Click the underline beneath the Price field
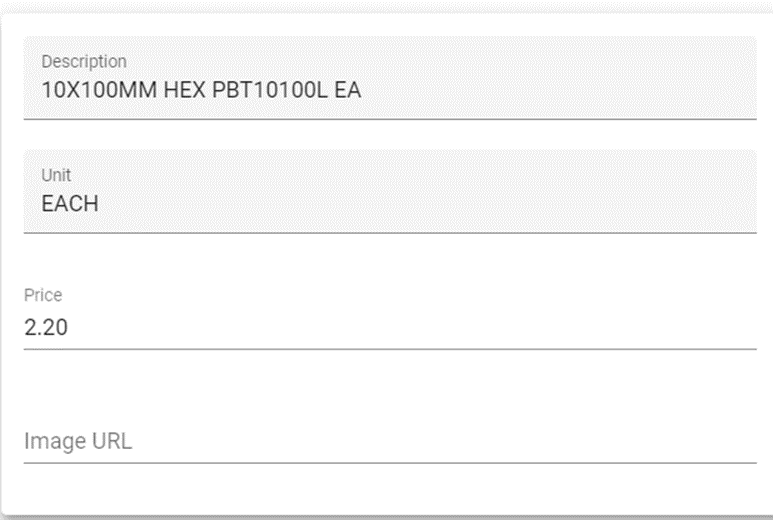 (390, 349)
